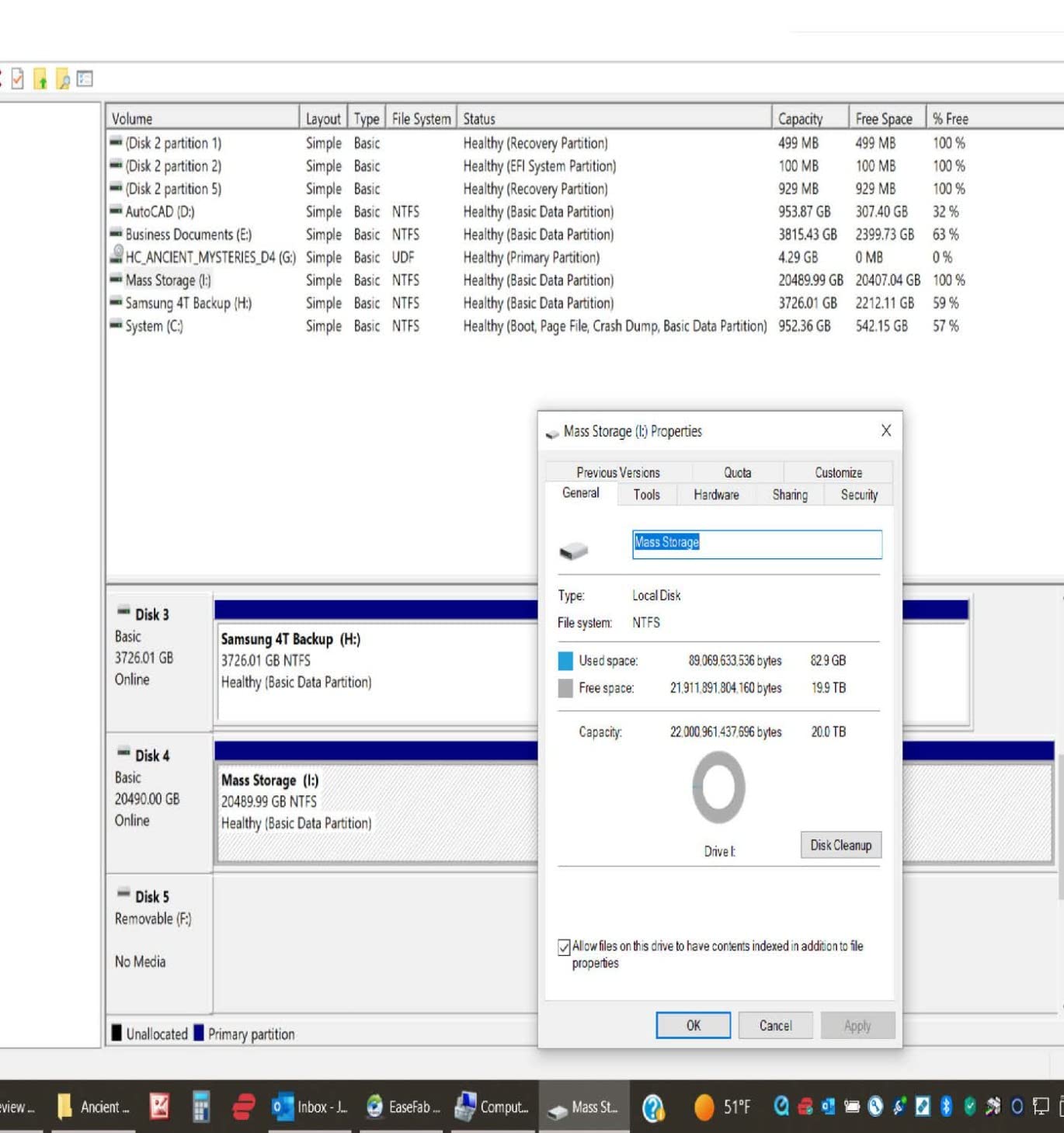Viewport: 1064px width, 1133px height.
Task: Sort by the Free Space column header
Action: click(x=887, y=118)
